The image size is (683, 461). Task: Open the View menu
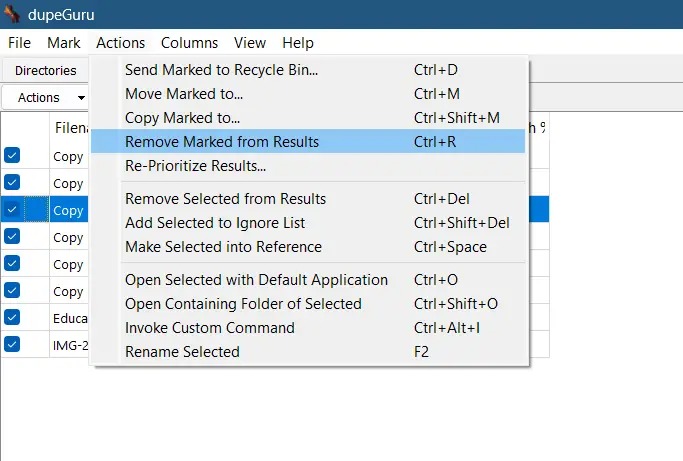click(x=250, y=43)
